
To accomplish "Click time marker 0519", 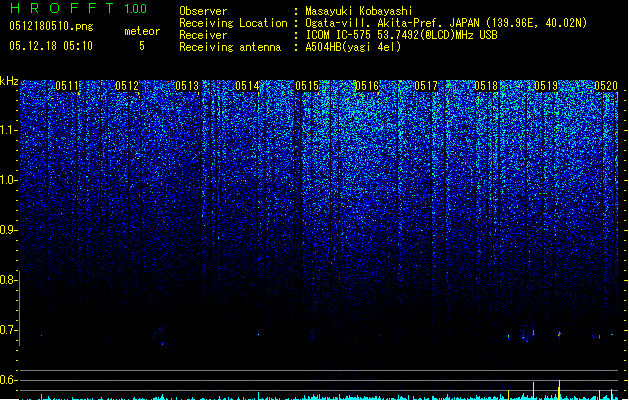I will [546, 86].
